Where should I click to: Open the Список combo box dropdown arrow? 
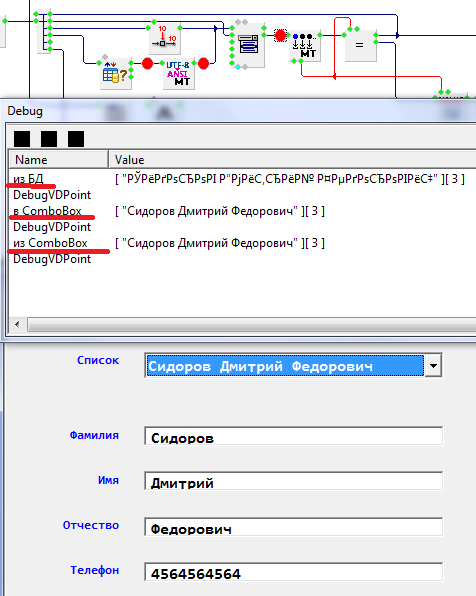coord(433,366)
